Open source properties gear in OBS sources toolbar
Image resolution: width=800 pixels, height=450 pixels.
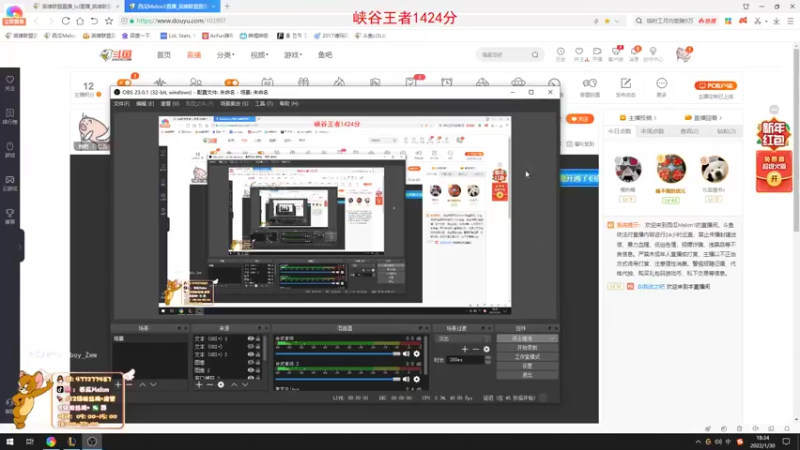pyautogui.click(x=221, y=384)
